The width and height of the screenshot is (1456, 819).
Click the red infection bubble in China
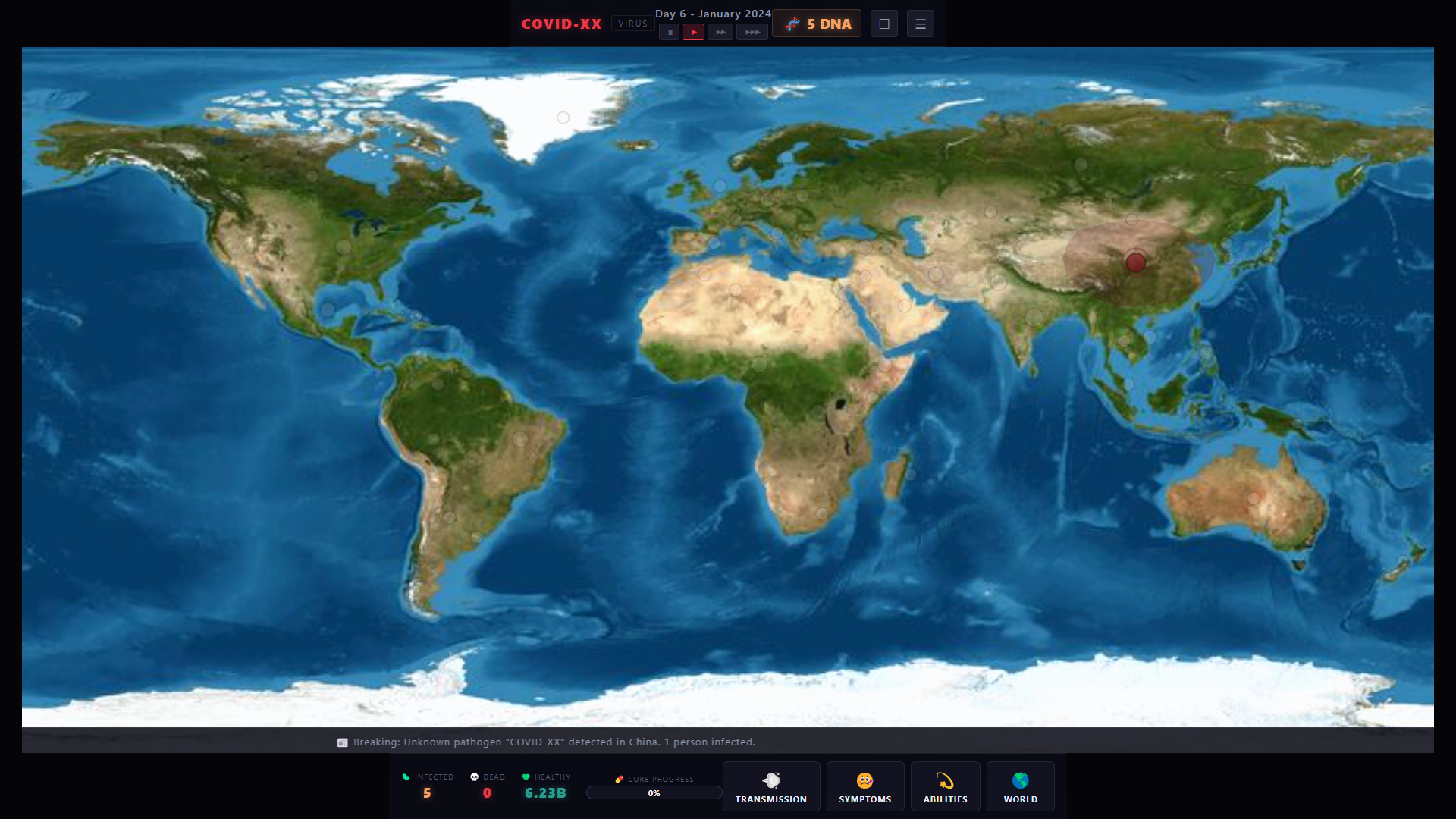1135,262
